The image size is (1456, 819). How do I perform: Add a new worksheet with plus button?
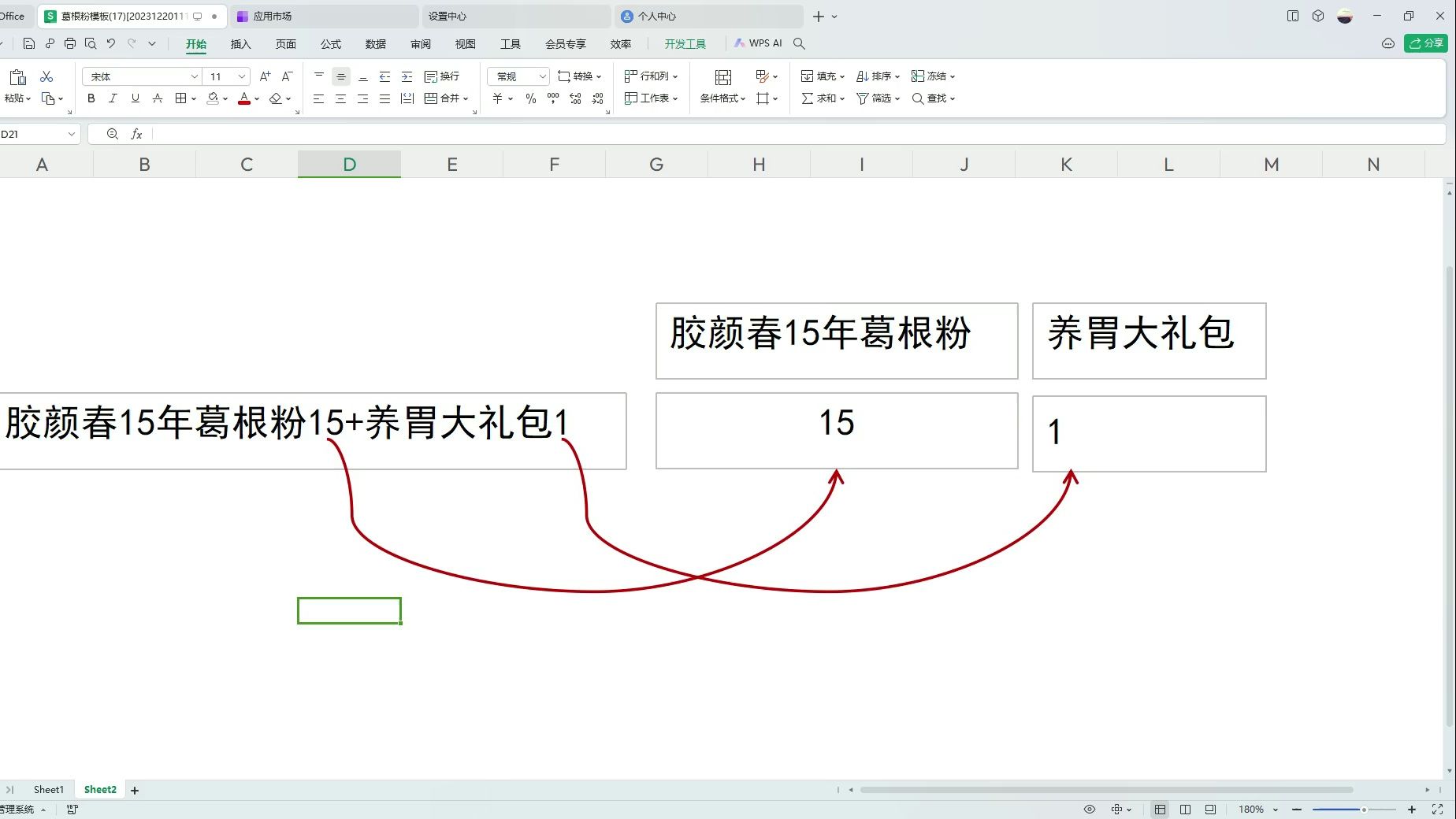click(x=135, y=790)
